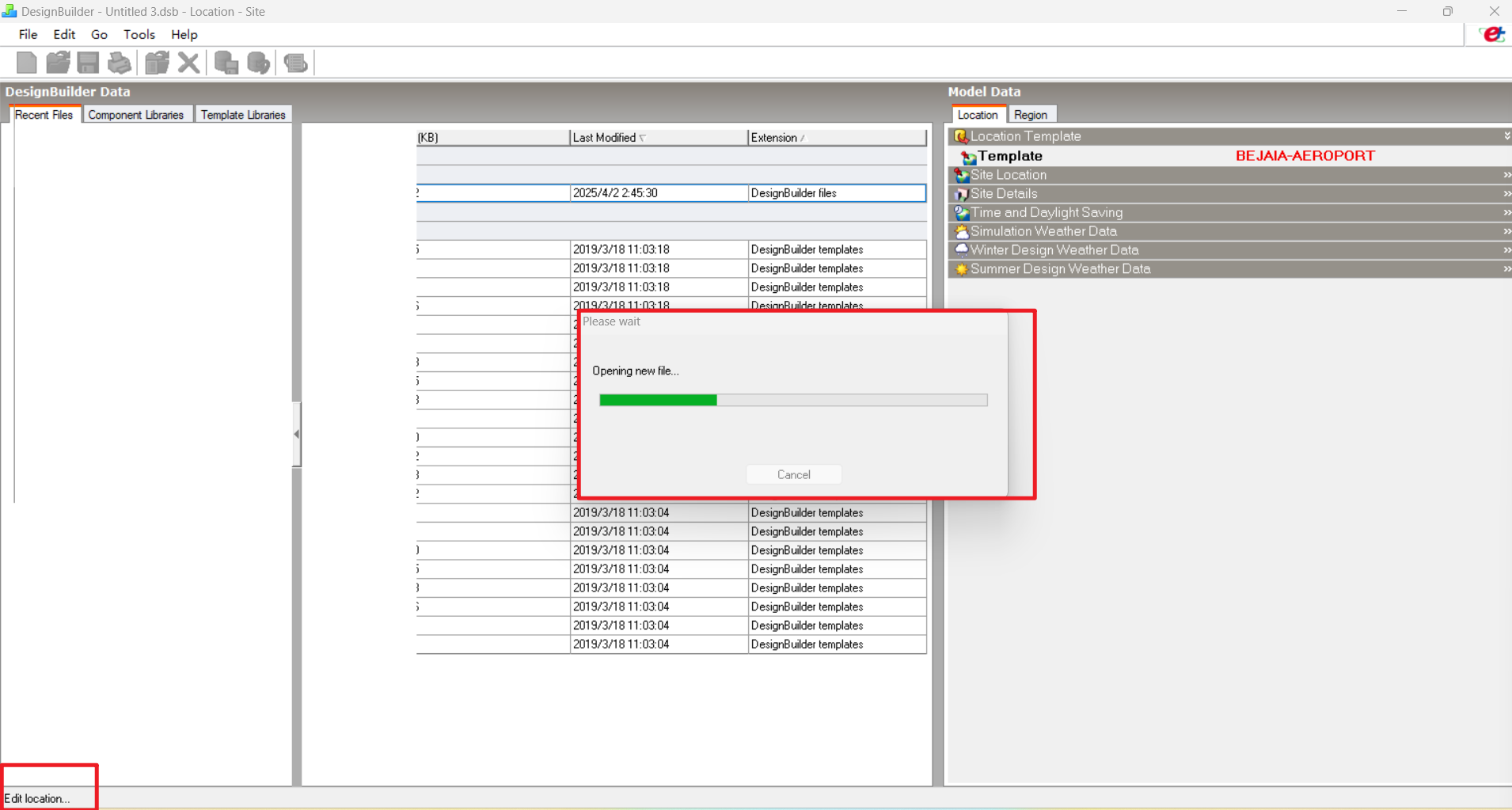The width and height of the screenshot is (1512, 810).
Task: Click the Time and Daylight Saving clock icon
Action: pyautogui.click(x=961, y=212)
